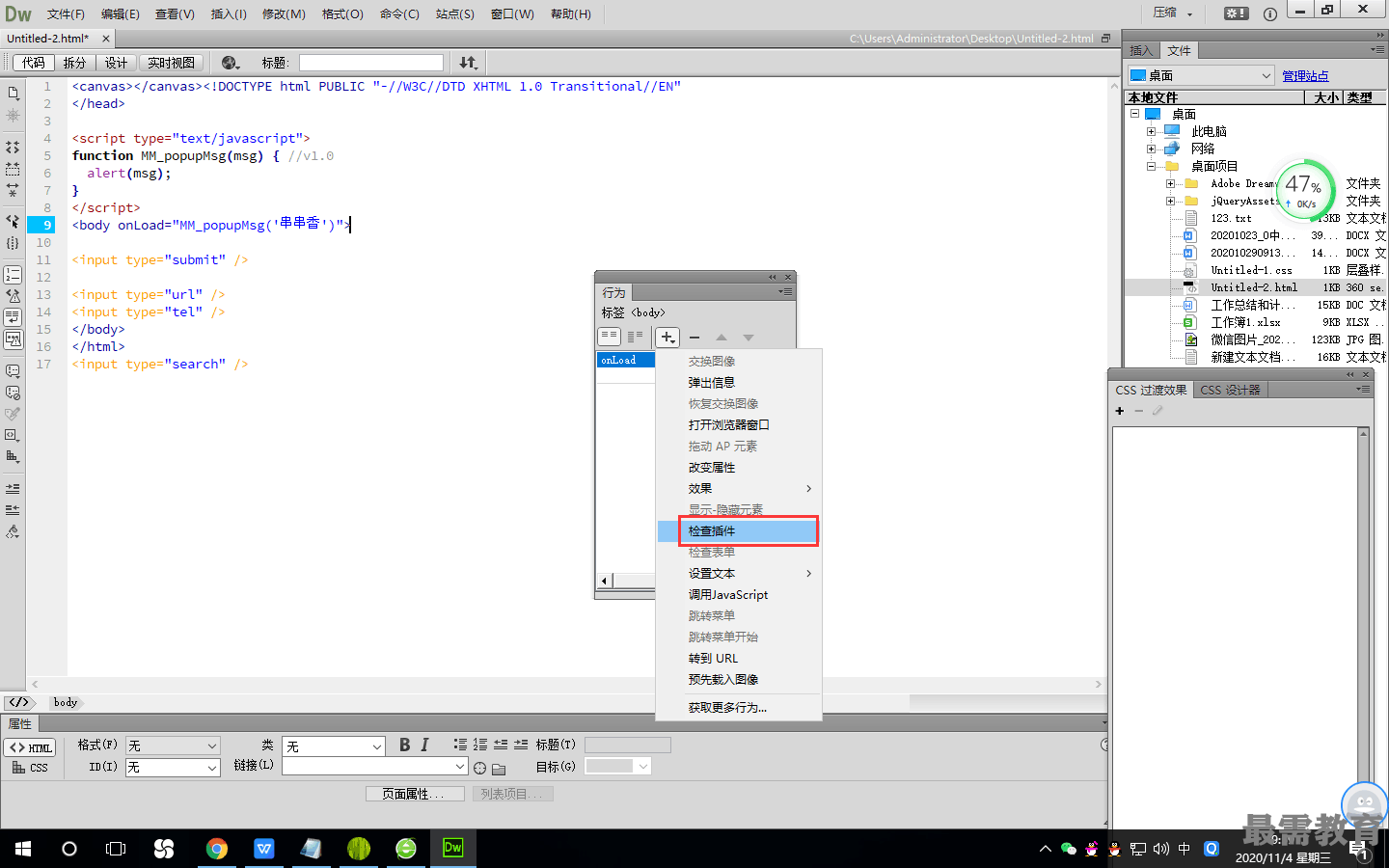Collapse the 桌面项目 tree node
The width and height of the screenshot is (1389, 868).
[1151, 166]
